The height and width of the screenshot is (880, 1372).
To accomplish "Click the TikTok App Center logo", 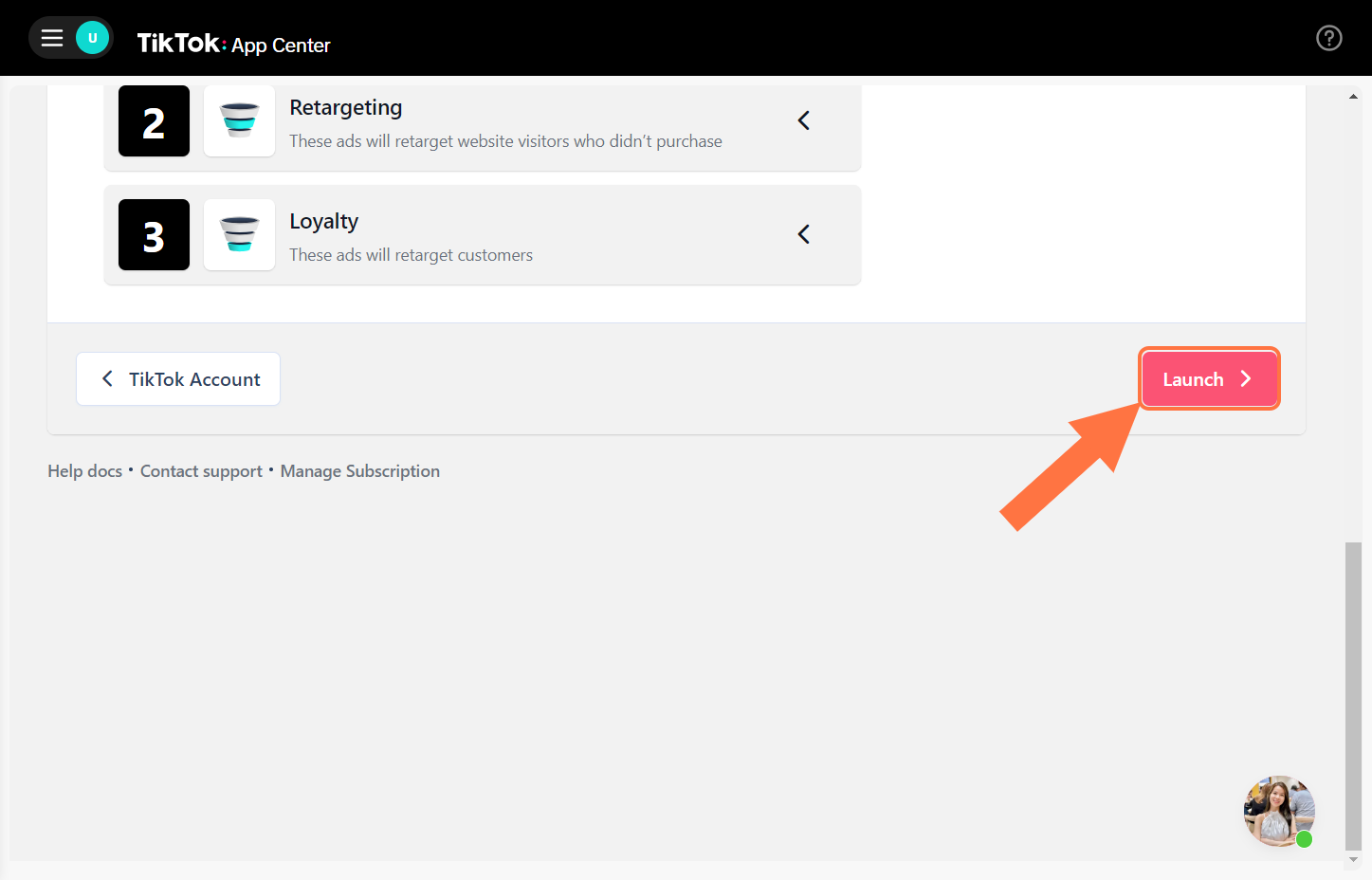I will [233, 44].
